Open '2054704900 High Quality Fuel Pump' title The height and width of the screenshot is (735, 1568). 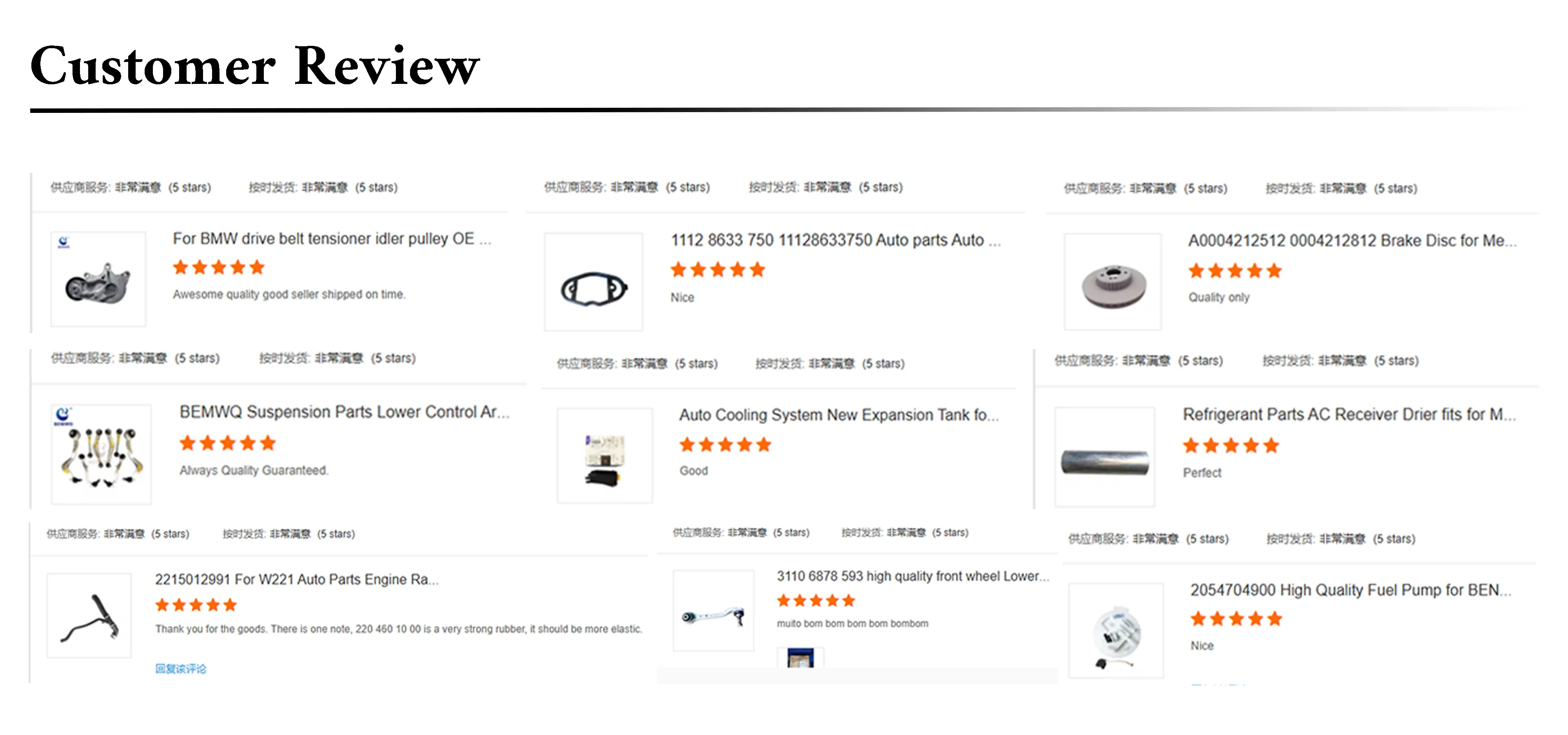coord(1351,590)
